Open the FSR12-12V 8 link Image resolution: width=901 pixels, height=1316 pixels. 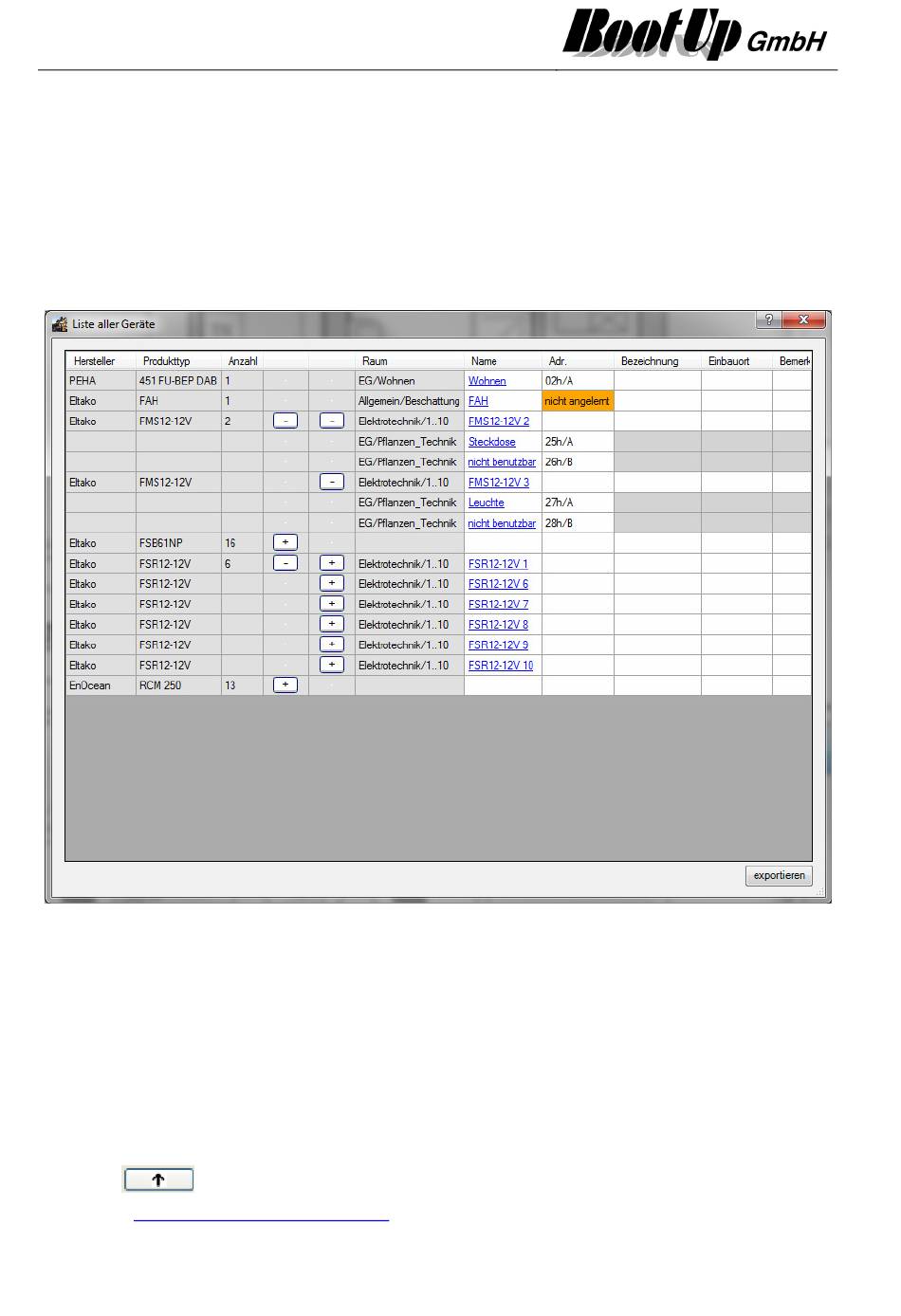pyautogui.click(x=498, y=625)
